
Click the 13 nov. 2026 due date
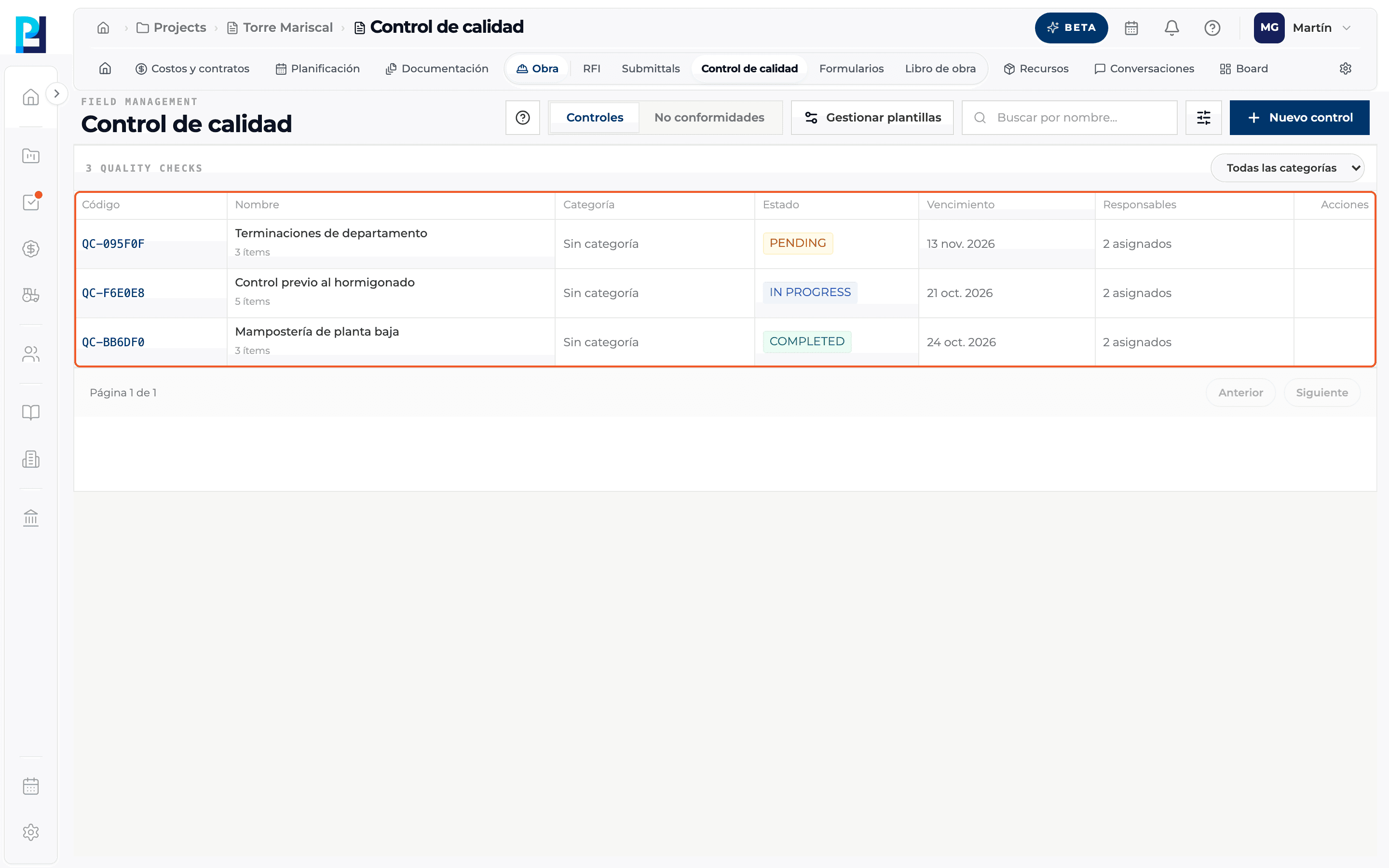click(960, 244)
